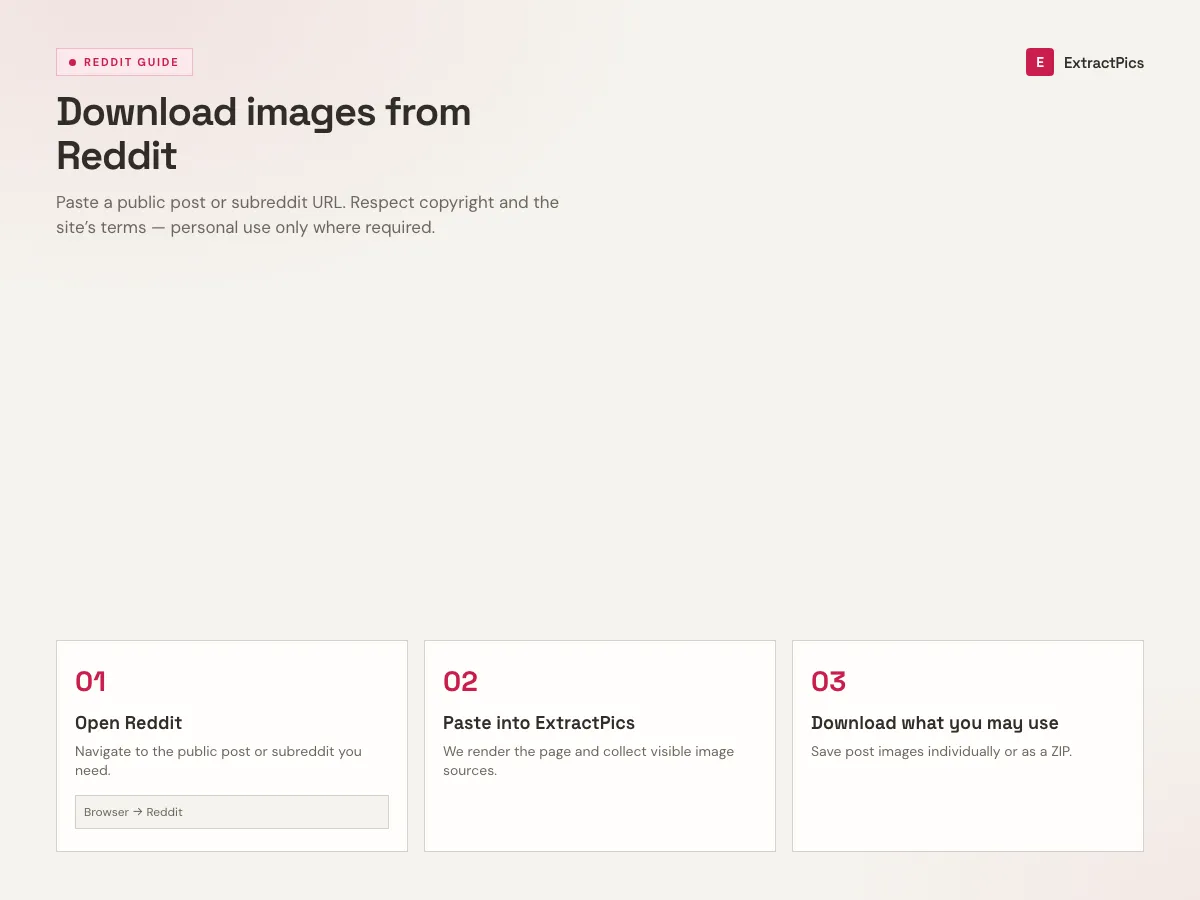Click the step number 01
This screenshot has width=1200, height=900.
pos(90,681)
